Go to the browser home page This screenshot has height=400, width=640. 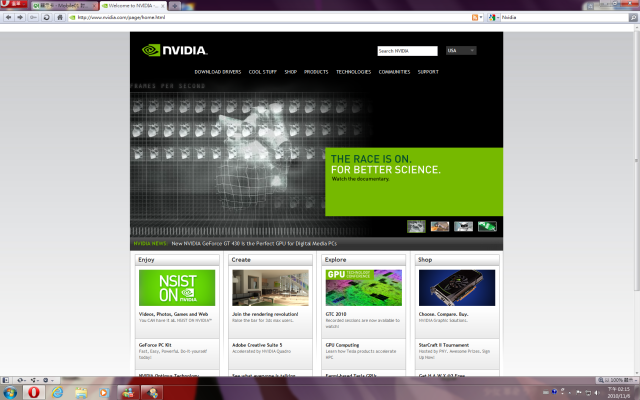pos(60,18)
